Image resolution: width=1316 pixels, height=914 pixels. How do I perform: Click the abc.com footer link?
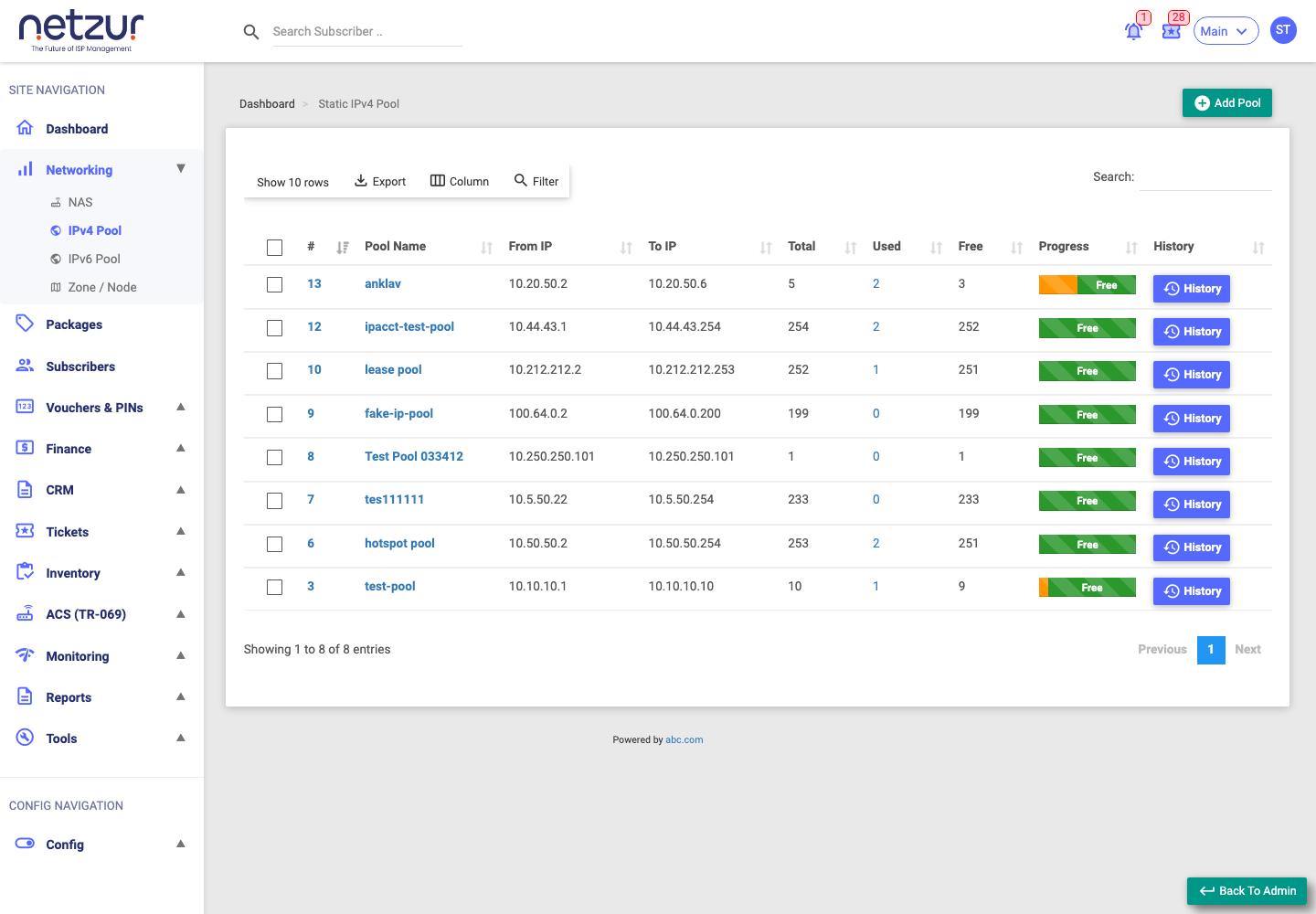click(684, 739)
